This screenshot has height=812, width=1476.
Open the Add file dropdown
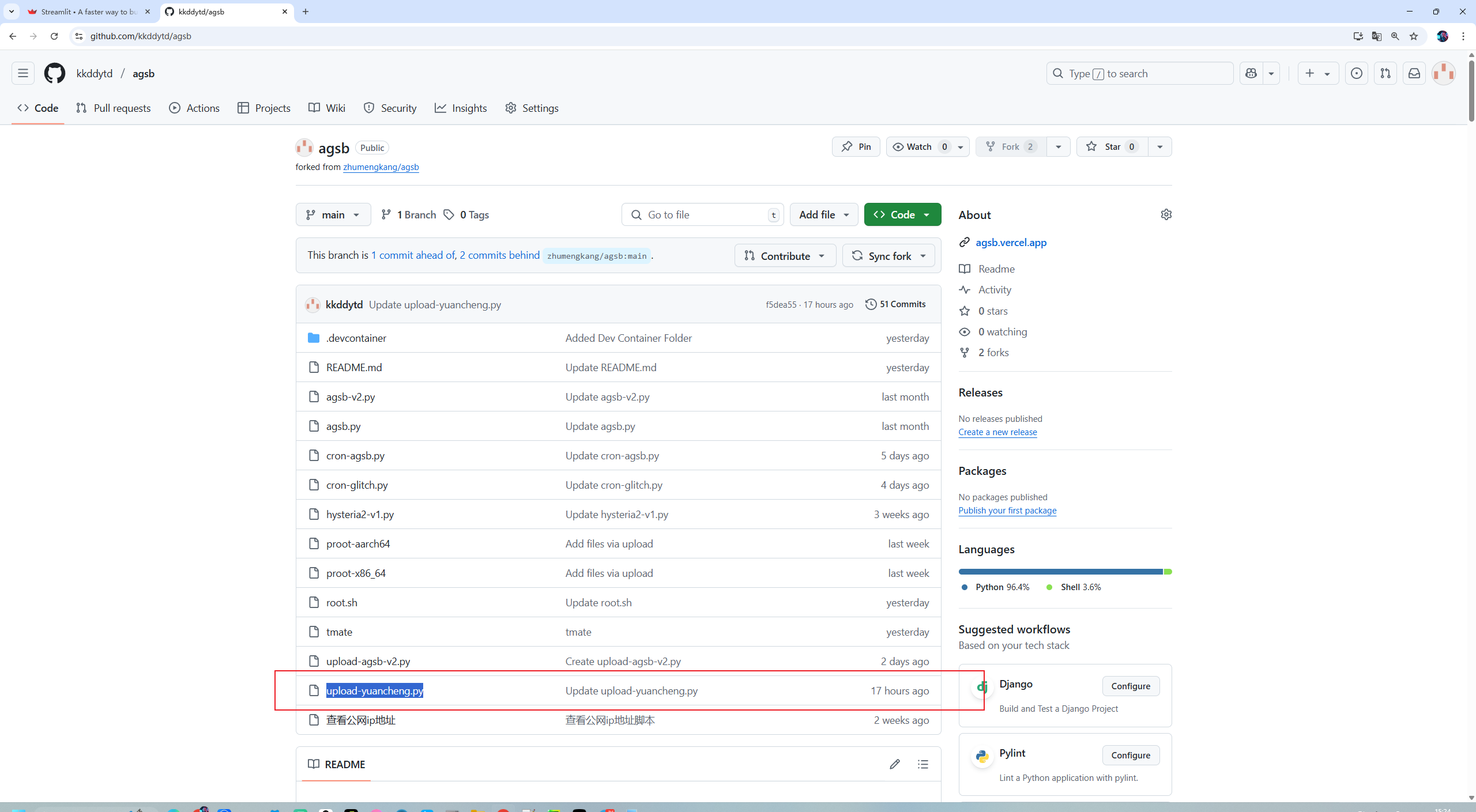[x=824, y=214]
